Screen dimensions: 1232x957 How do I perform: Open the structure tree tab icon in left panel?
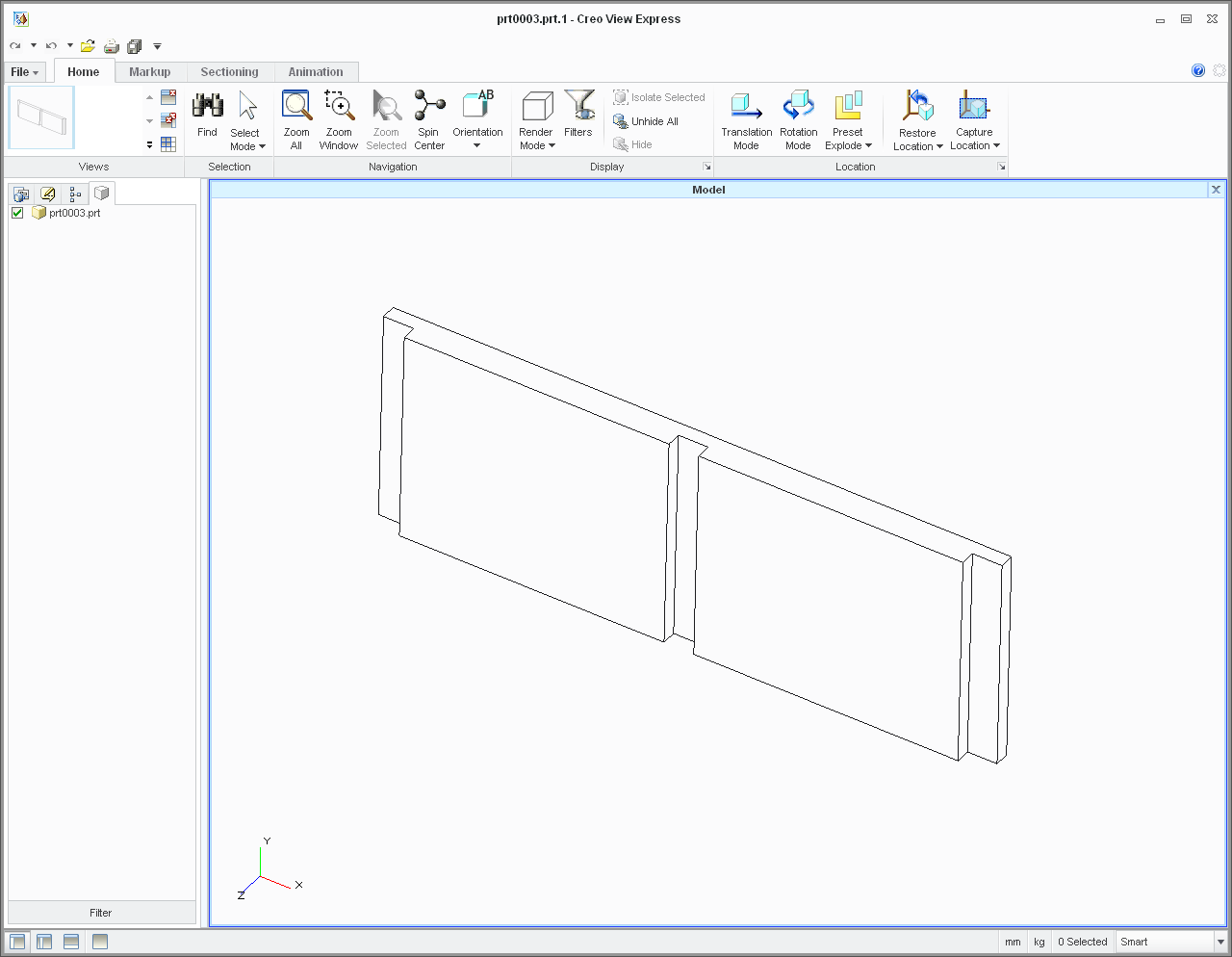(x=75, y=194)
